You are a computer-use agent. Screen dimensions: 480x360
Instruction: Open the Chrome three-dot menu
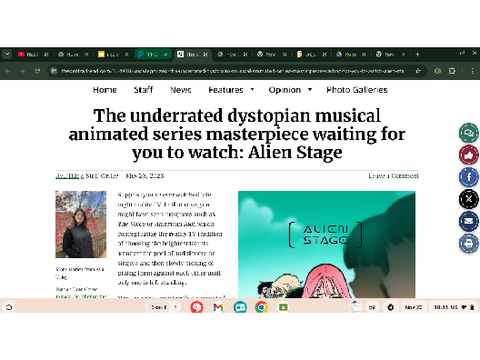(x=472, y=71)
